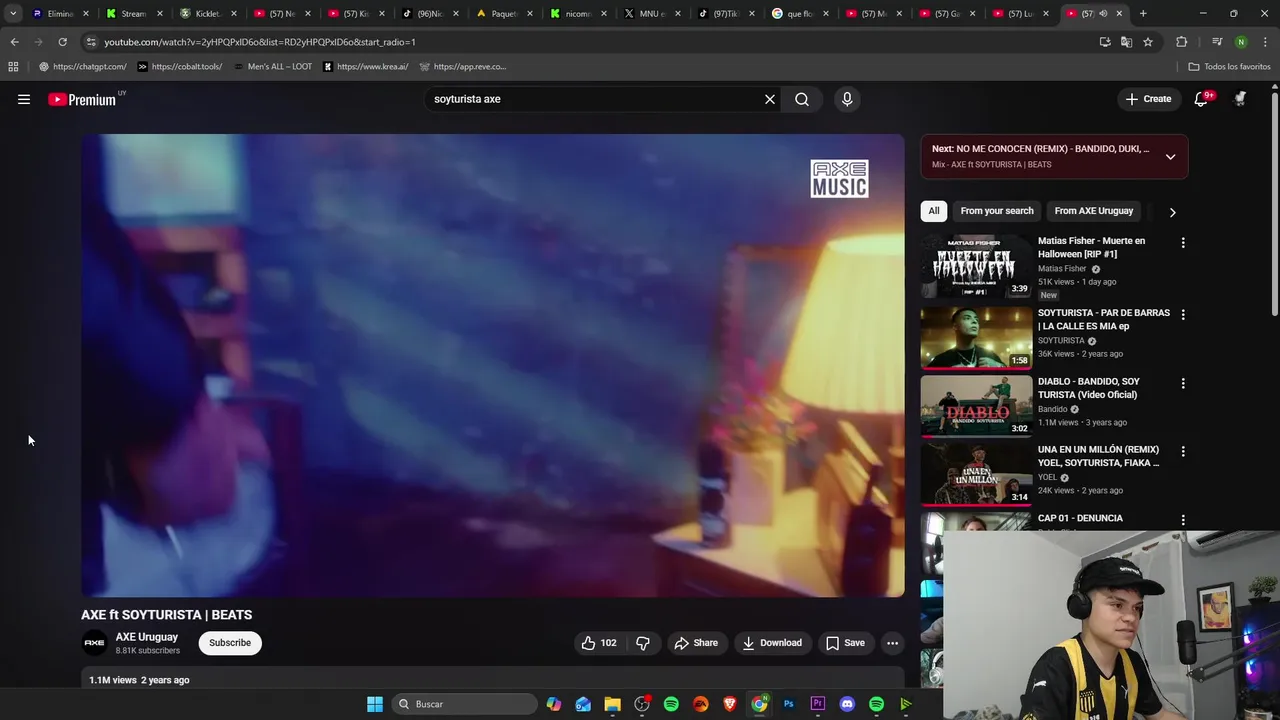Open the Chrome profile N avatar
The width and height of the screenshot is (1280, 720).
point(1241,42)
